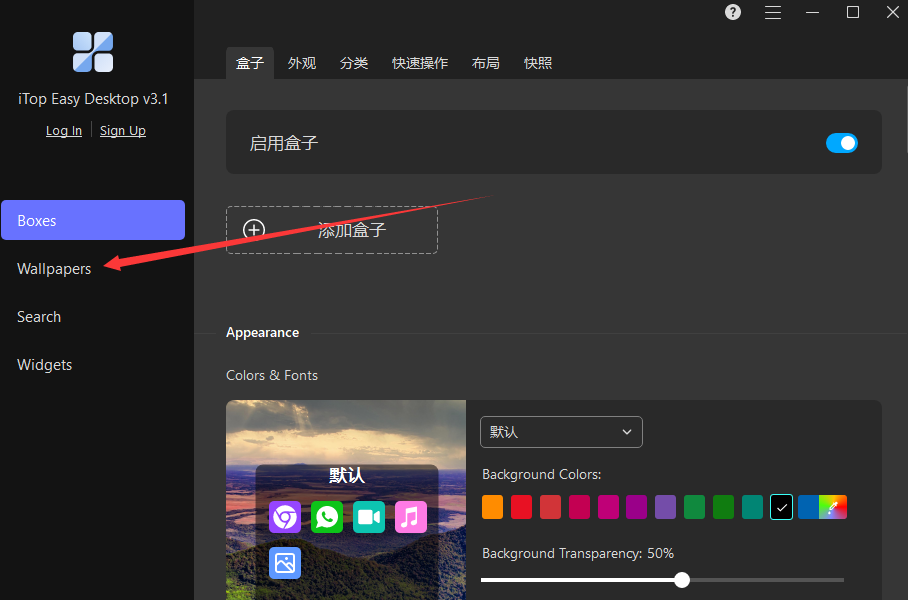Switch to the 盒子 tab

point(250,63)
